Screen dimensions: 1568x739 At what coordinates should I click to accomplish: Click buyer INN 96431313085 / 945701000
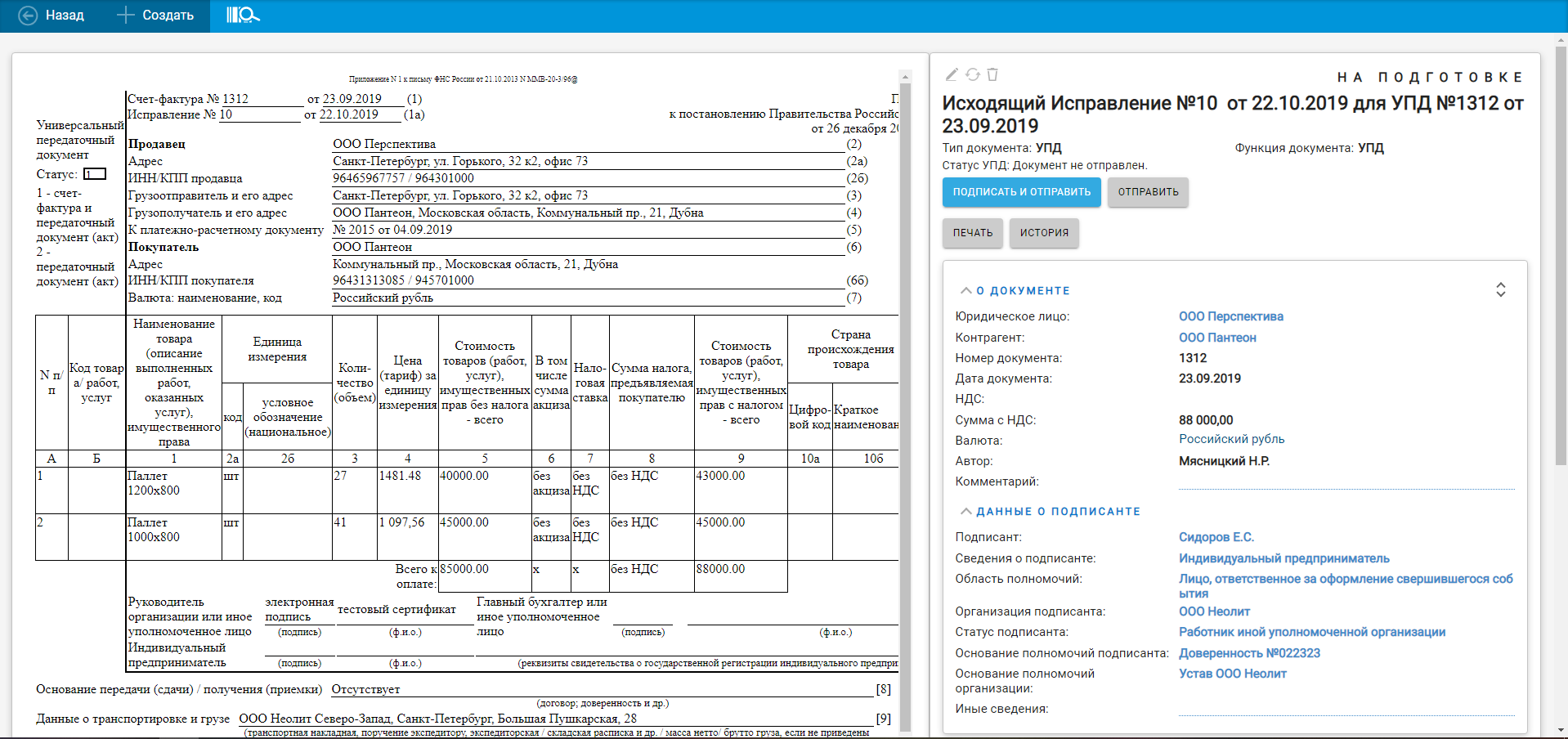click(x=403, y=280)
